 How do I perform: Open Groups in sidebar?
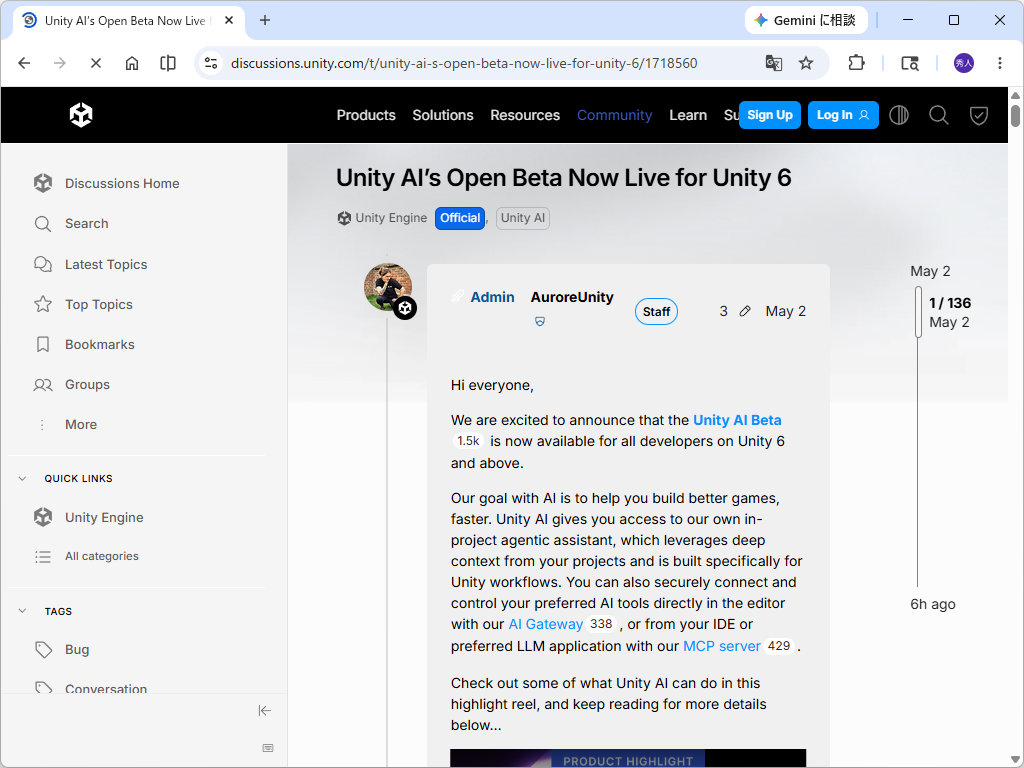pos(87,385)
